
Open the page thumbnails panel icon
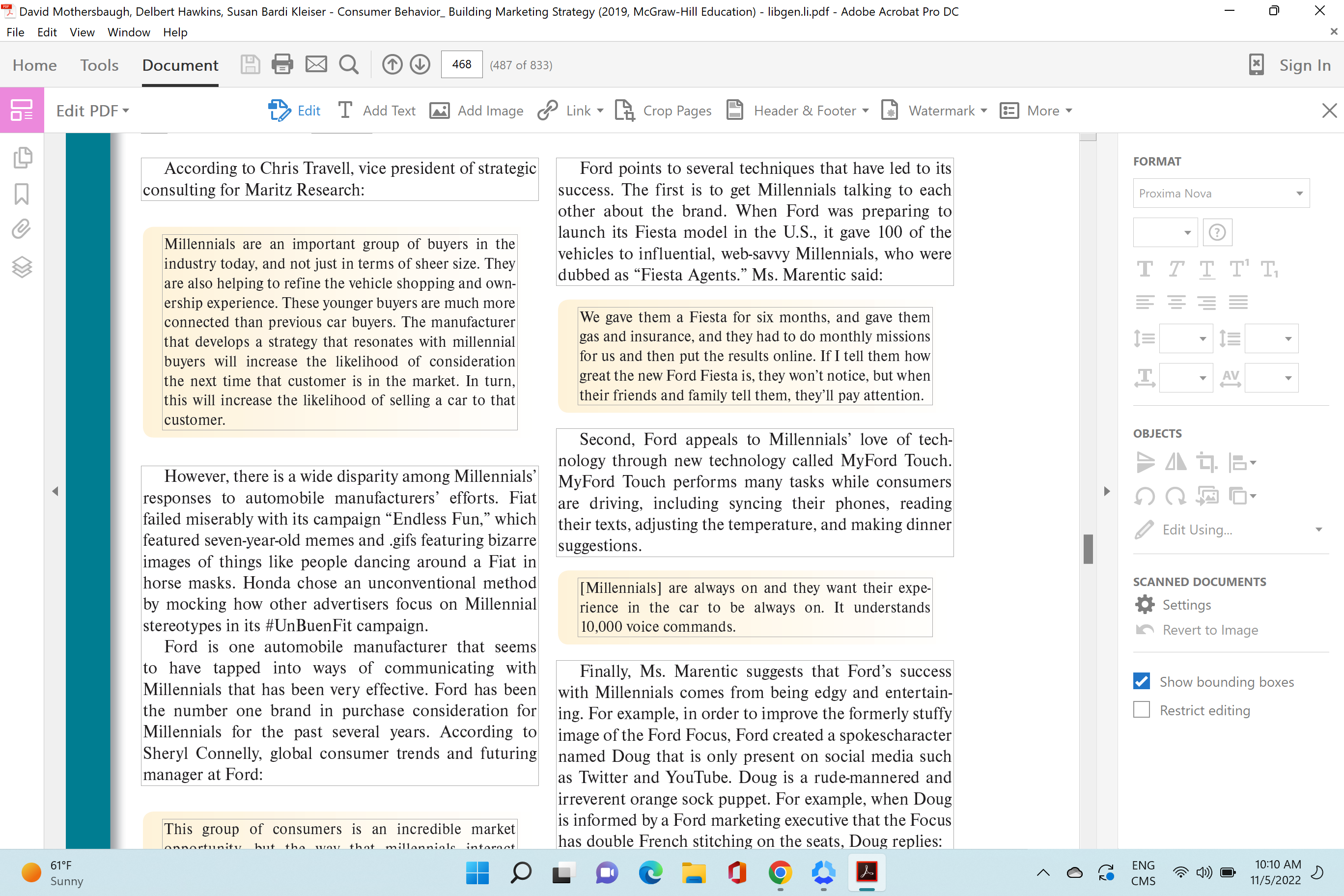(22, 158)
